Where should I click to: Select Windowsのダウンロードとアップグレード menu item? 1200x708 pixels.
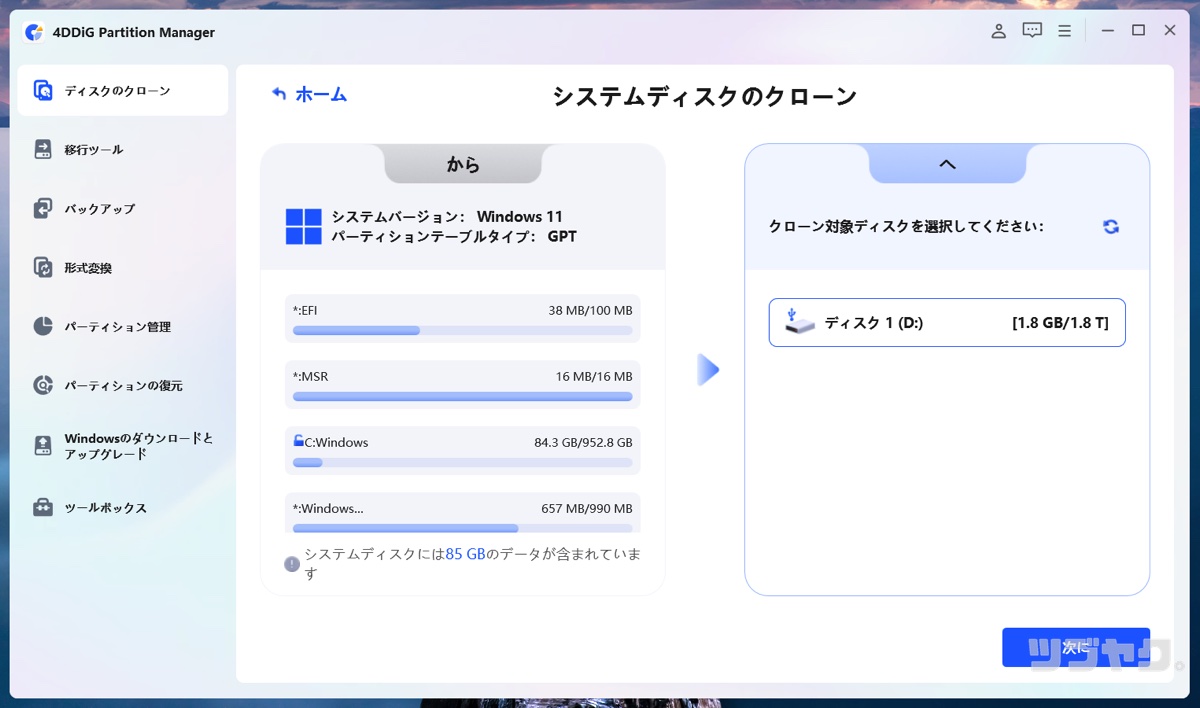tap(123, 446)
